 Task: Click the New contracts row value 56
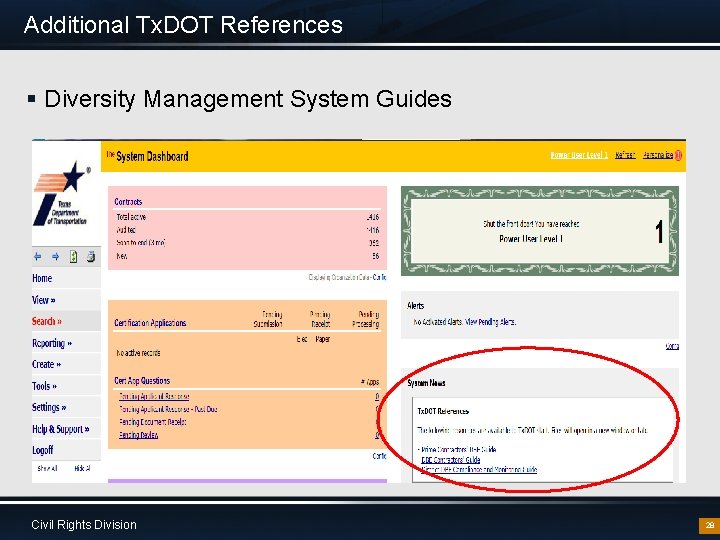click(x=375, y=256)
